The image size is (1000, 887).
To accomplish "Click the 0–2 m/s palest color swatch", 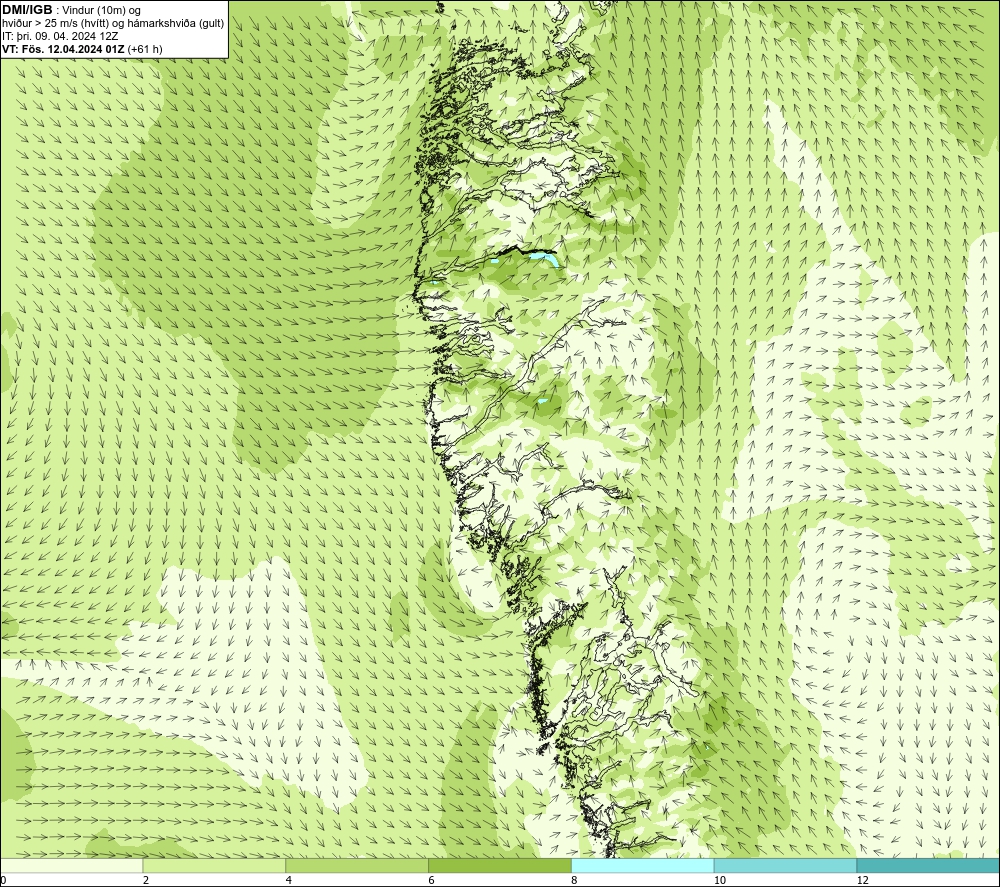I will pos(71,865).
